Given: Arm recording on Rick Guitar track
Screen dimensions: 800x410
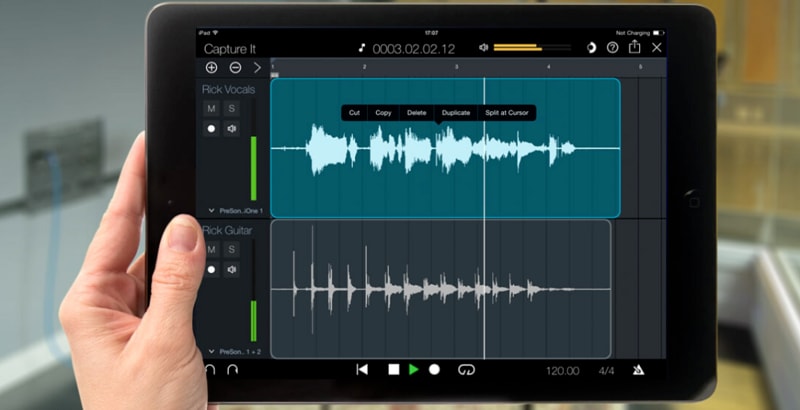Looking at the screenshot, I should coord(211,269).
